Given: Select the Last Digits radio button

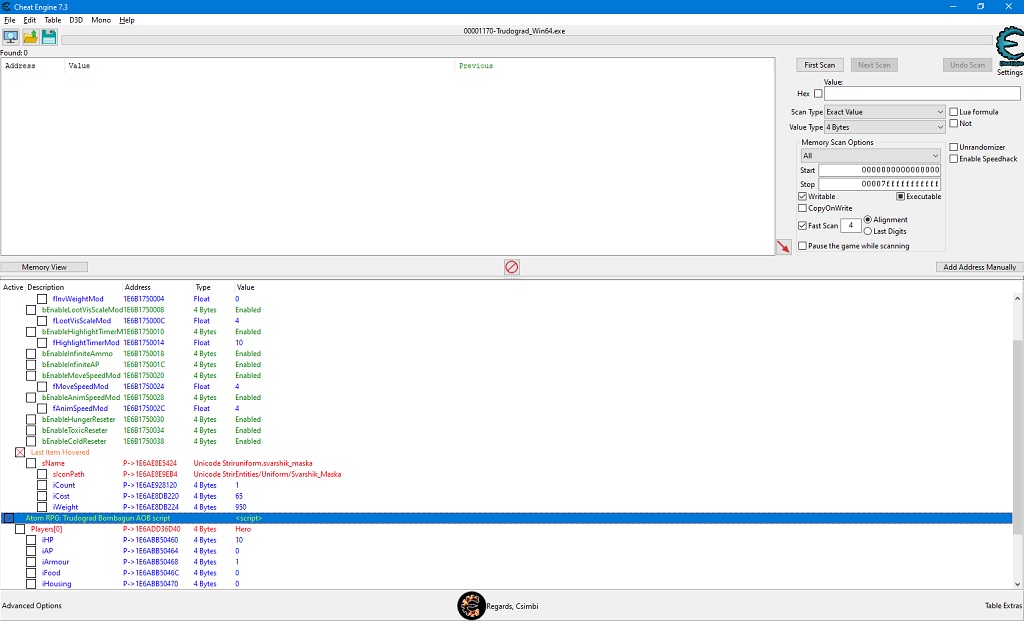Looking at the screenshot, I should tap(867, 231).
